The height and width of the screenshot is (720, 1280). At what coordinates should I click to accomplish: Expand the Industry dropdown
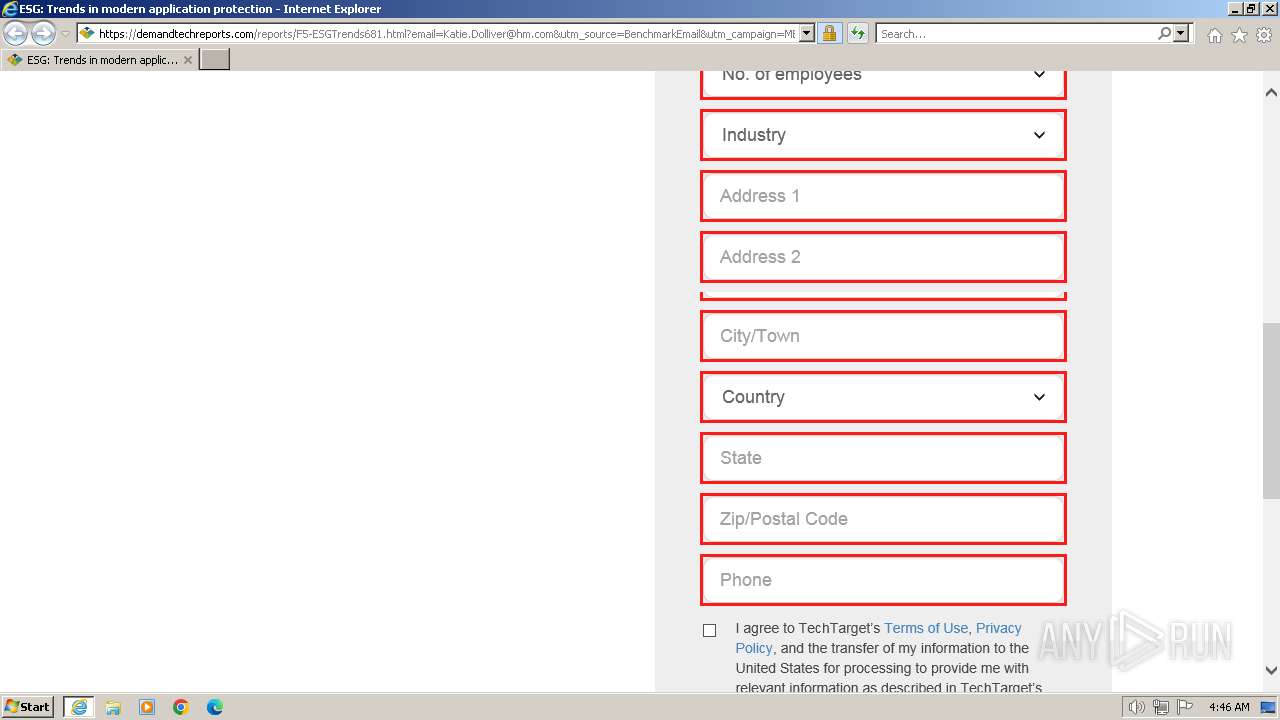883,135
